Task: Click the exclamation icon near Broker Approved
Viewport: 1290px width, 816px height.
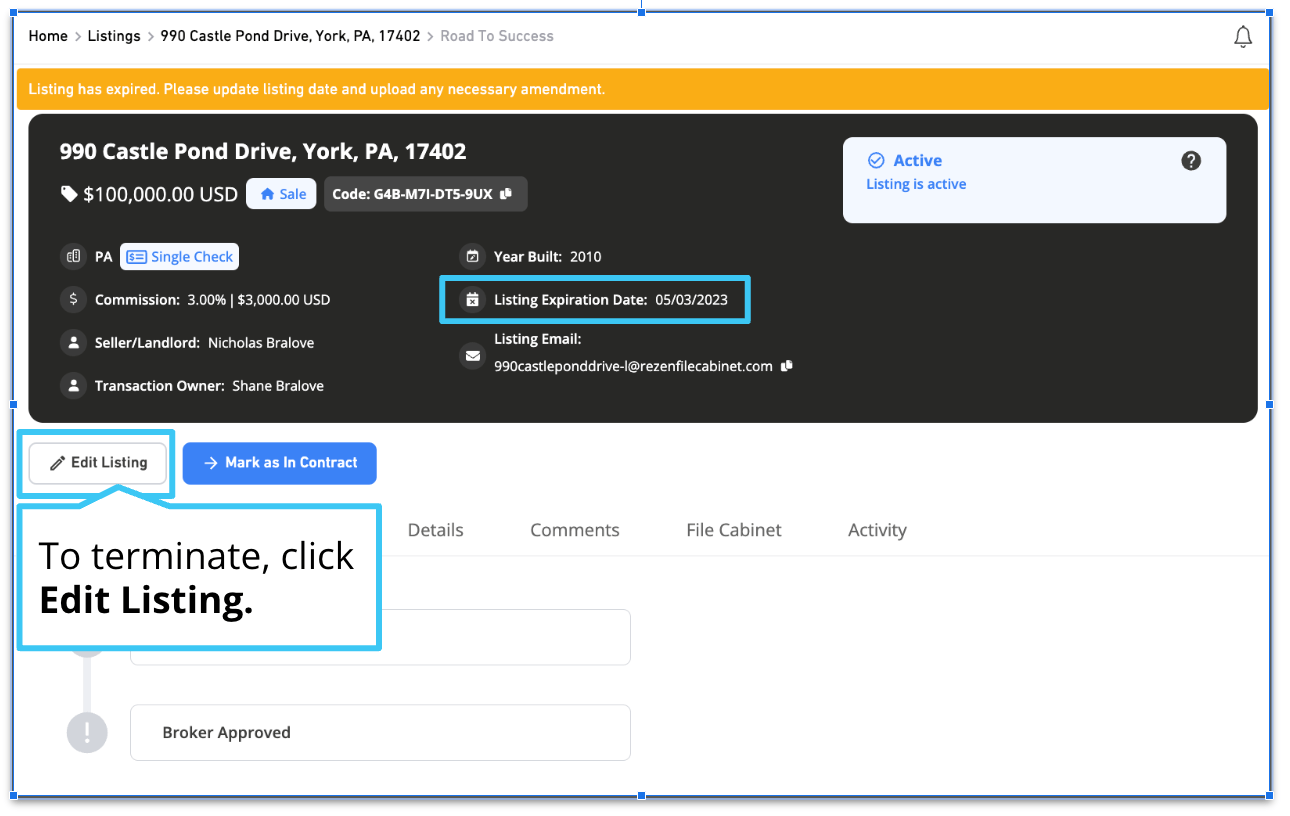Action: click(x=87, y=732)
